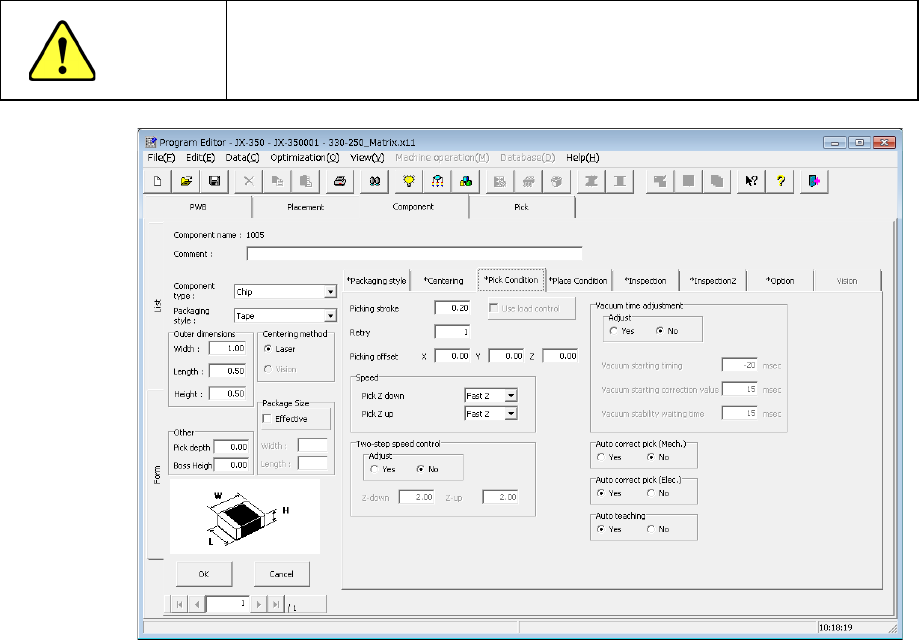
Task: Click the Open folder toolbar icon
Action: click(x=186, y=181)
